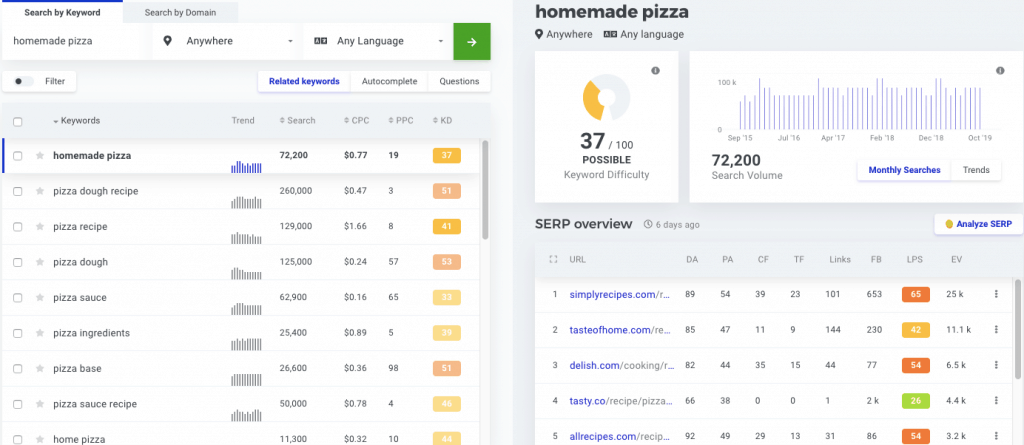Open the delish.com result link
Screen dimensions: 1024x445
point(620,365)
